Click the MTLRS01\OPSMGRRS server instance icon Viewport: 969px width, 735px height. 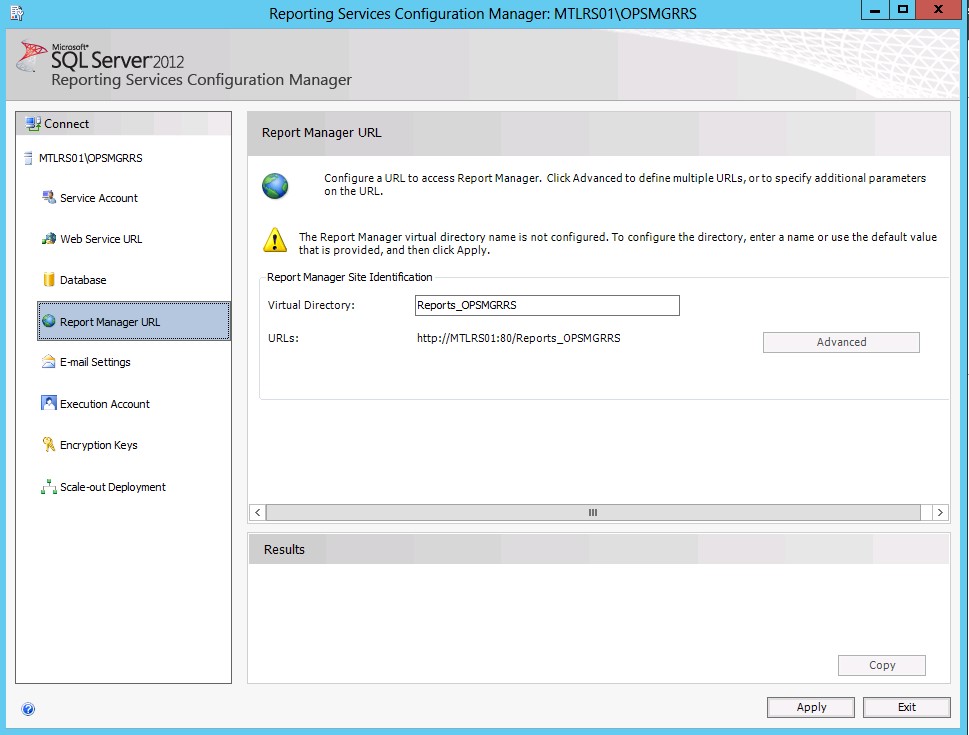tap(28, 158)
